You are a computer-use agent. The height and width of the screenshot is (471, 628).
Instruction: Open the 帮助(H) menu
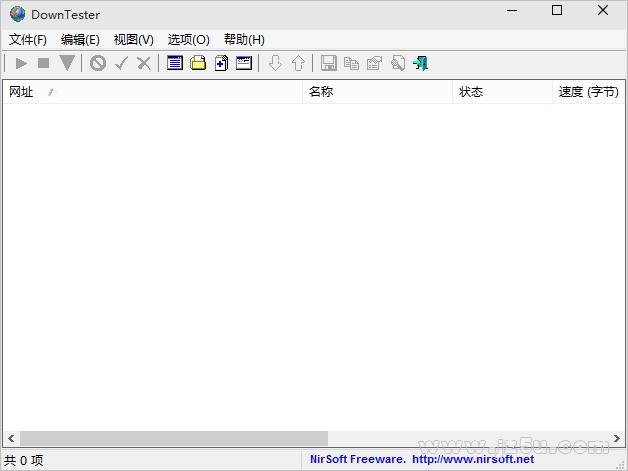(244, 40)
